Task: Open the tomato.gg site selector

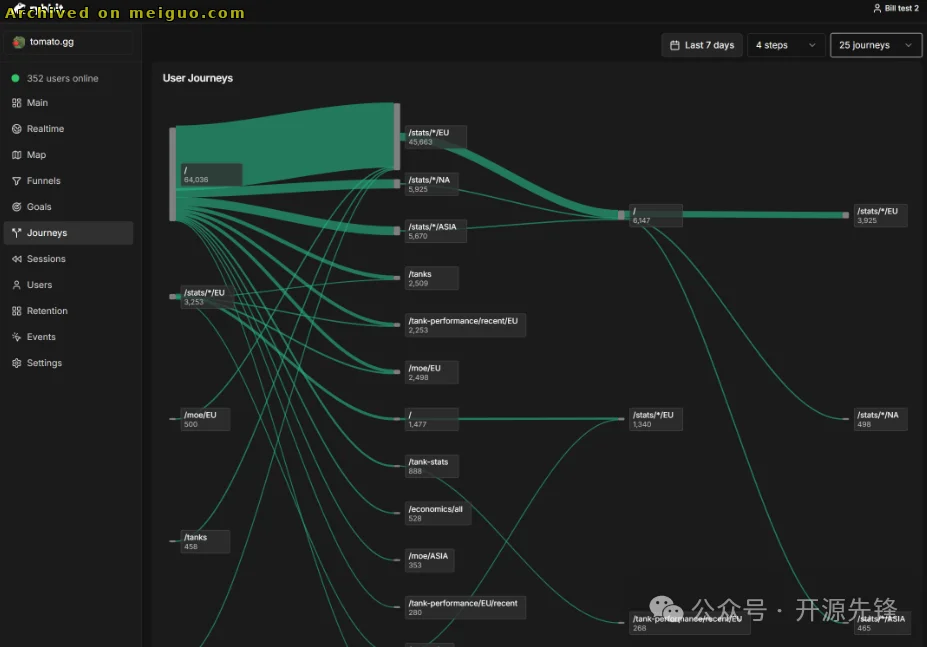Action: tap(68, 42)
